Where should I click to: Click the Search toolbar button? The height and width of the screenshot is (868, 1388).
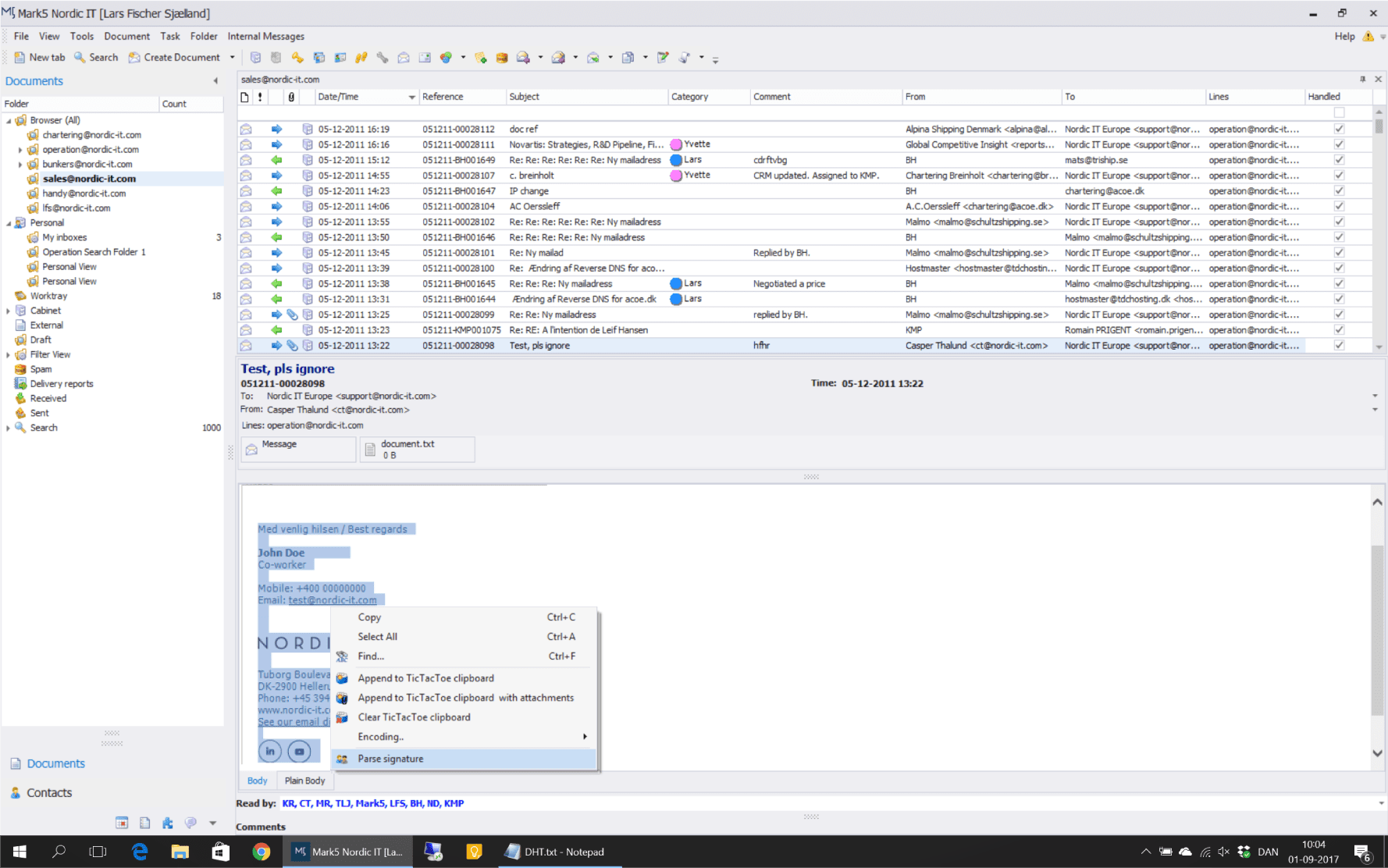(x=96, y=57)
